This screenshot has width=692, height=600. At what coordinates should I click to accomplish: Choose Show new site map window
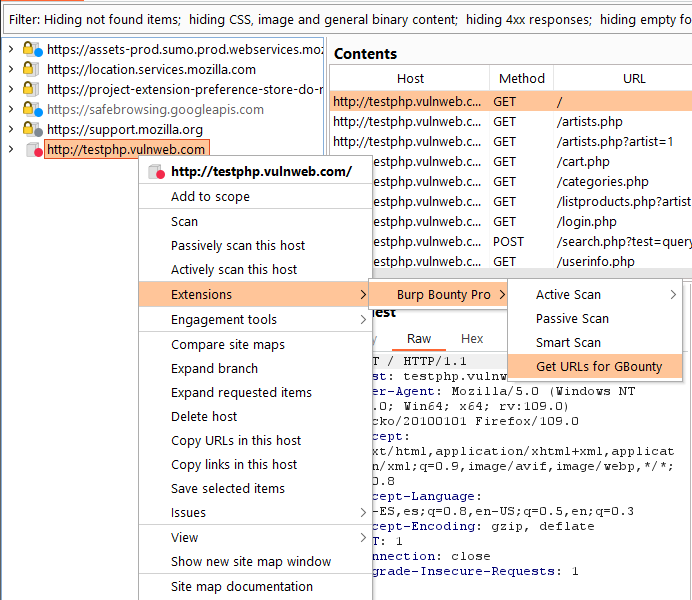point(255,562)
